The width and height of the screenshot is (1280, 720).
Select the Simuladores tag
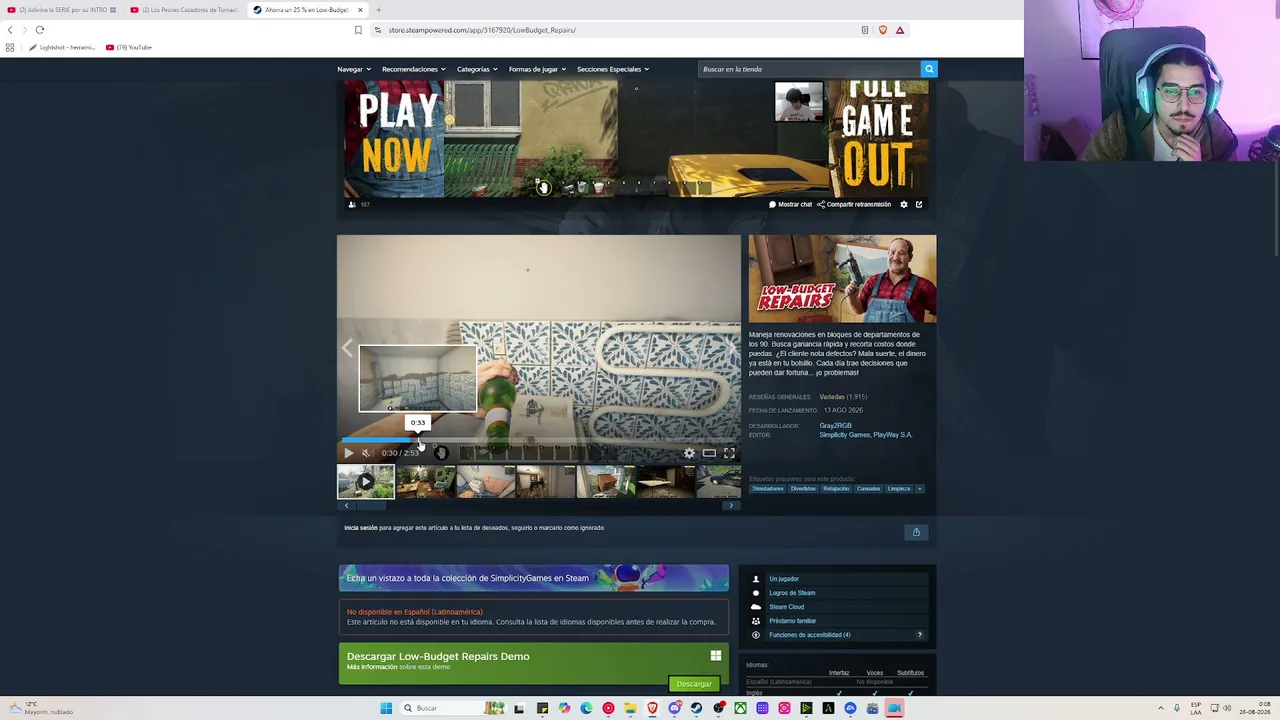[x=768, y=489]
